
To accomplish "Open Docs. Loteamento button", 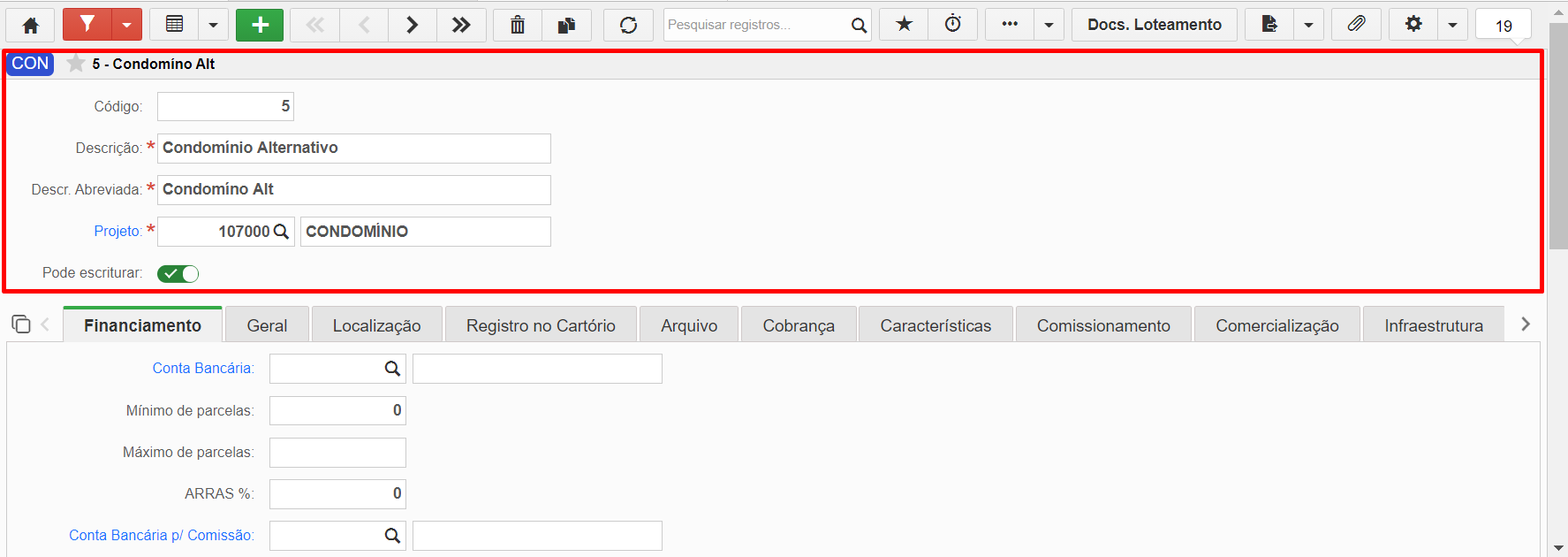I will pos(1155,25).
